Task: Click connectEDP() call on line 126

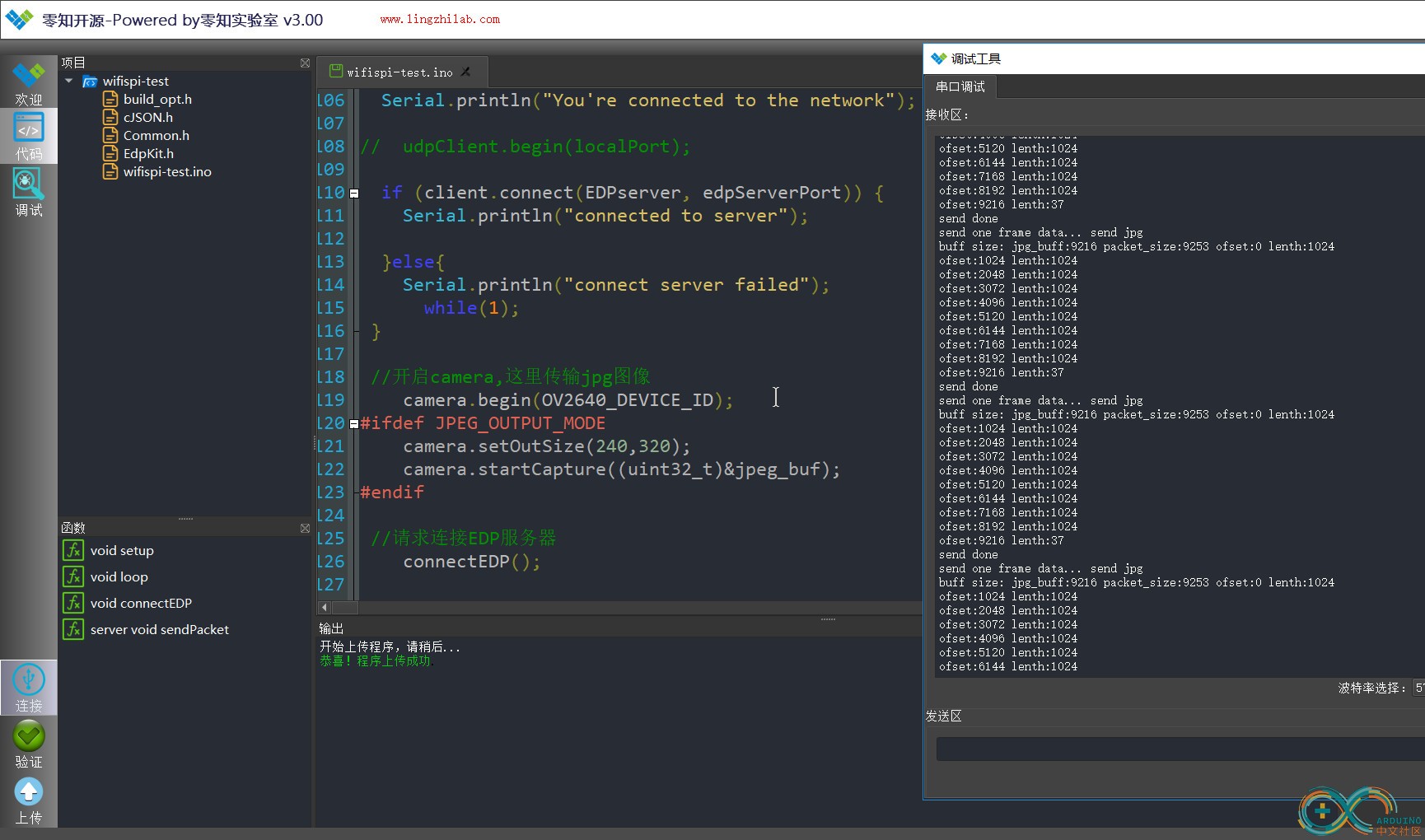Action: click(472, 562)
